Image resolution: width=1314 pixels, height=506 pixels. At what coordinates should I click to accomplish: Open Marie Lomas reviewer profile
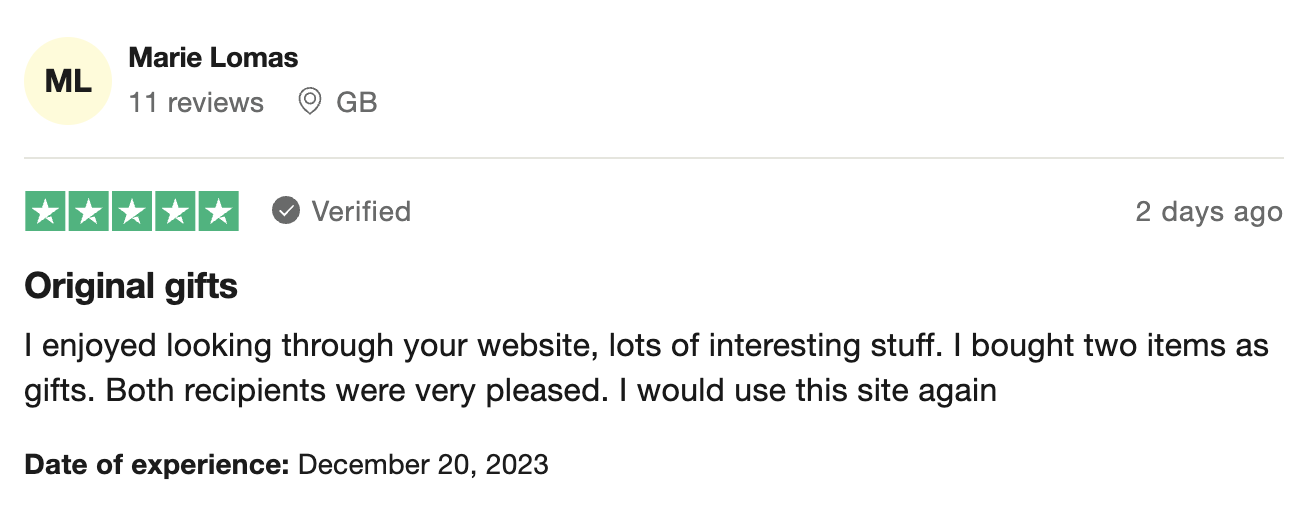213,58
